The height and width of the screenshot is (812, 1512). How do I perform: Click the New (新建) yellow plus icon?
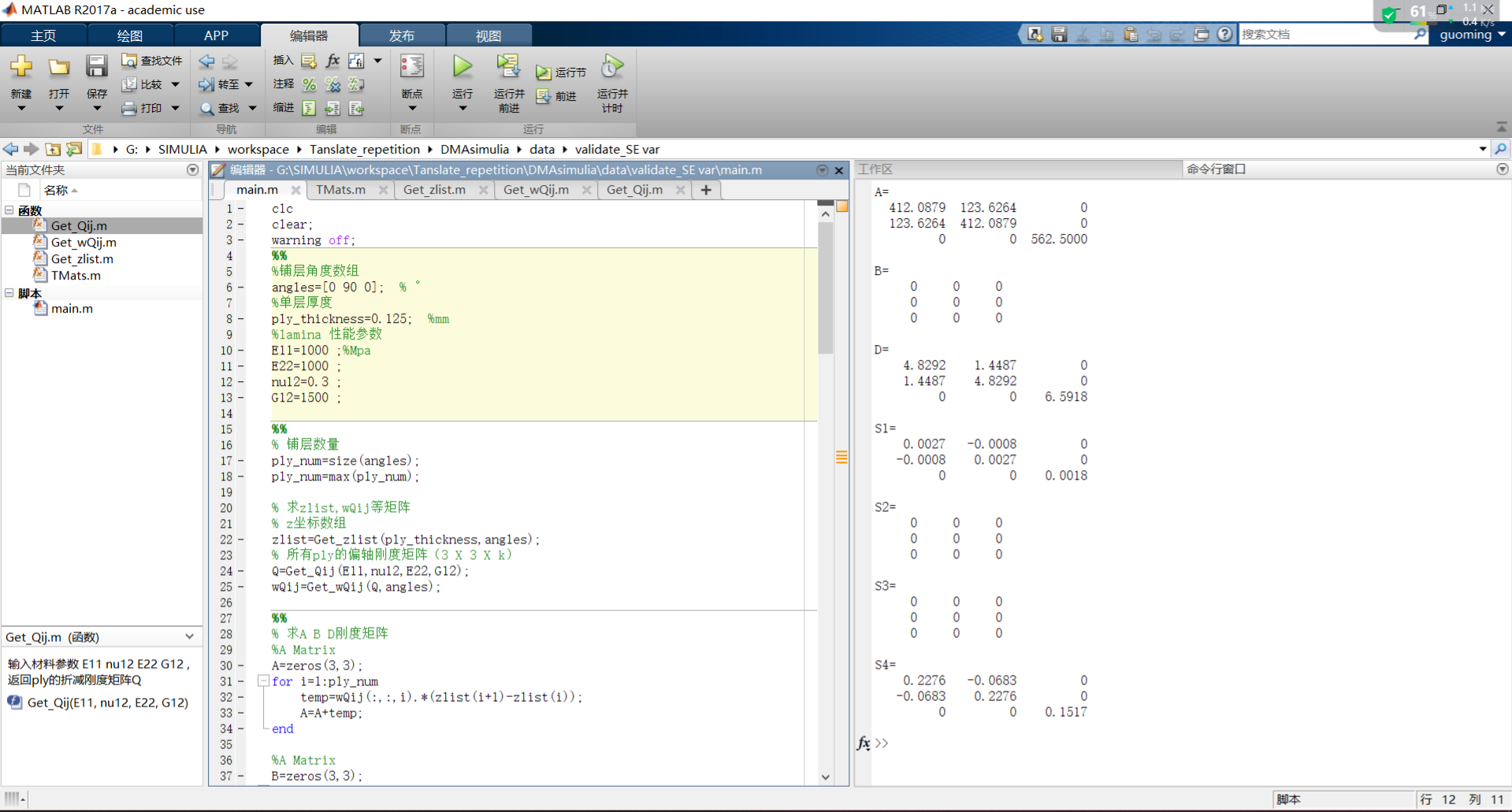point(21,66)
